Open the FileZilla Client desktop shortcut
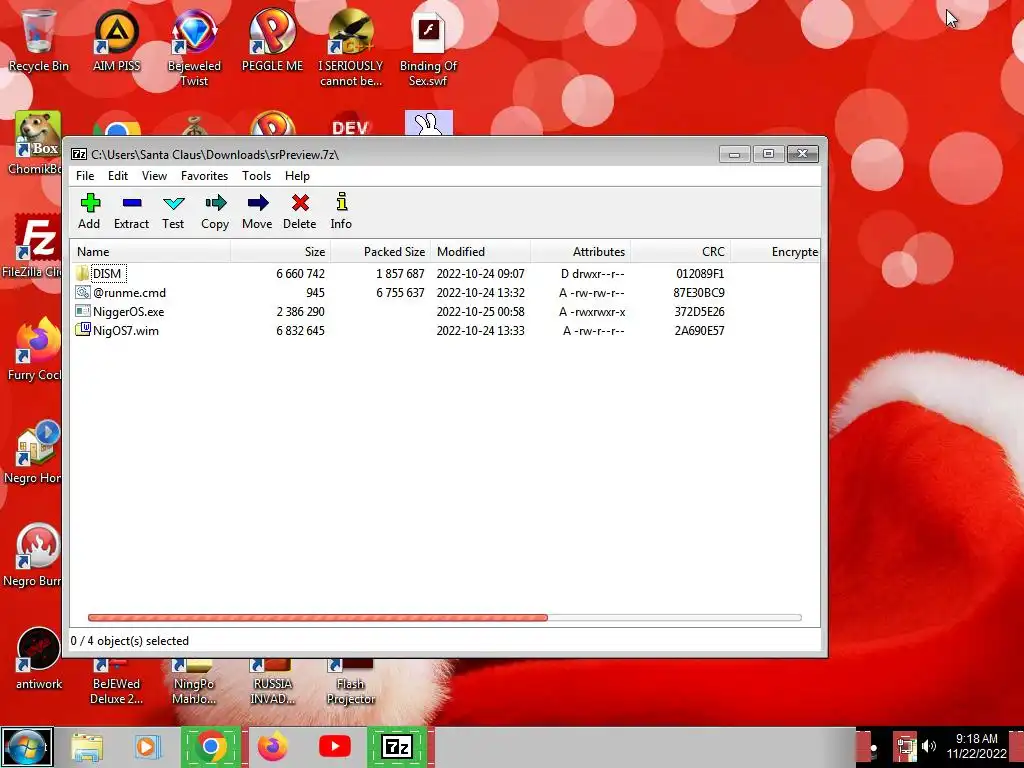The width and height of the screenshot is (1024, 768). coord(33,247)
